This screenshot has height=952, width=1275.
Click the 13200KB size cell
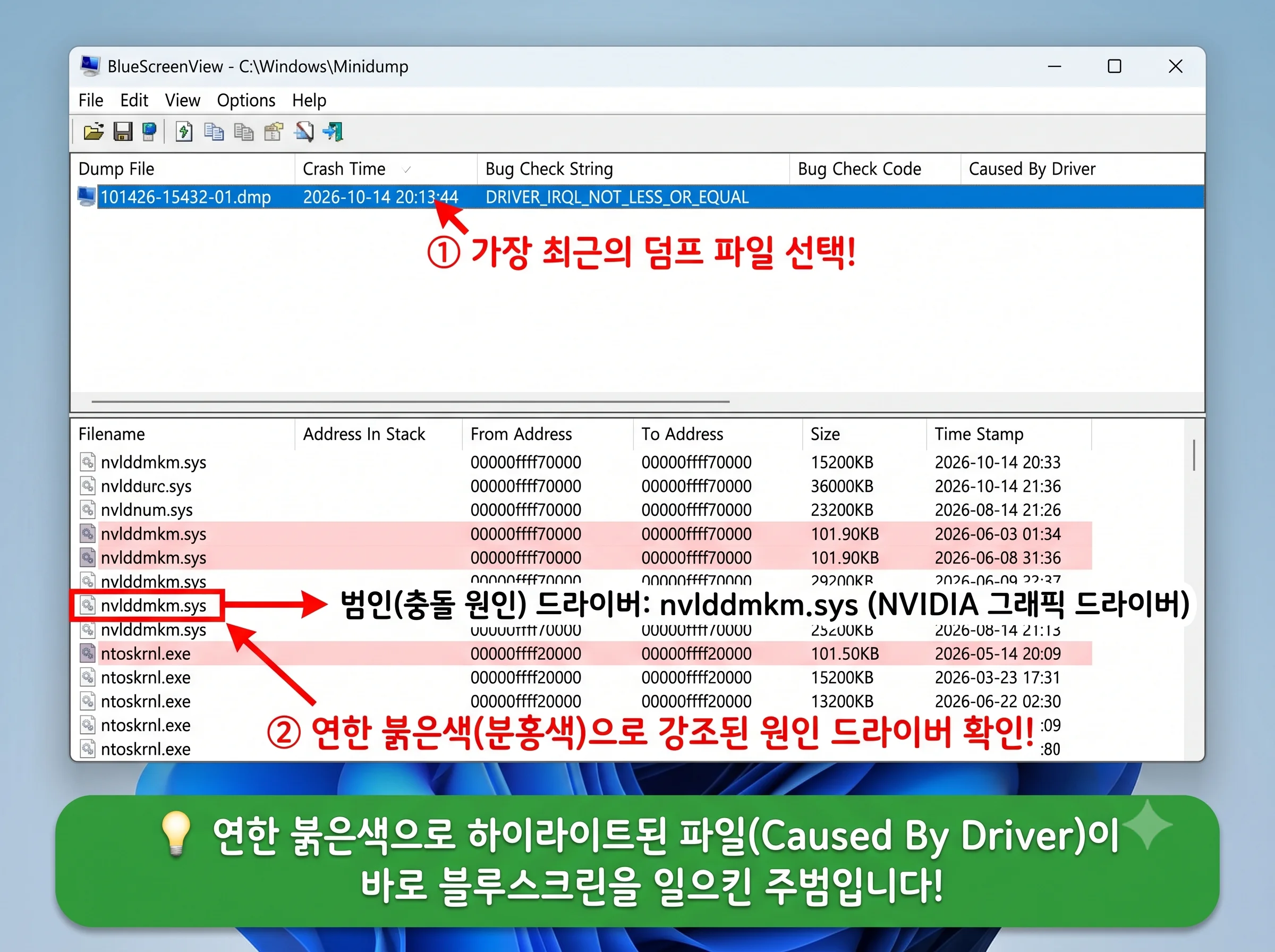click(841, 701)
